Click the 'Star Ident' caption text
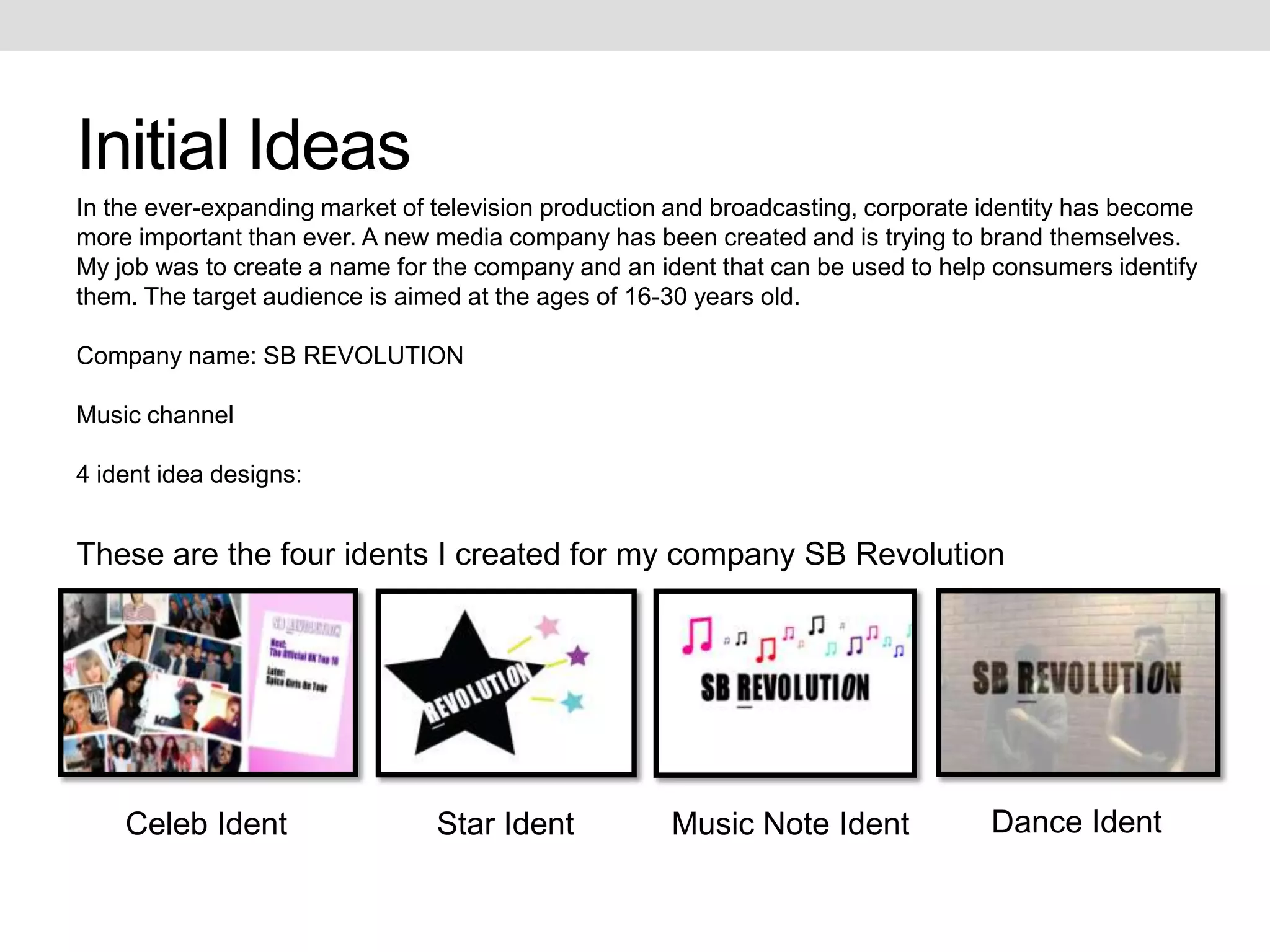Image resolution: width=1270 pixels, height=952 pixels. click(505, 824)
